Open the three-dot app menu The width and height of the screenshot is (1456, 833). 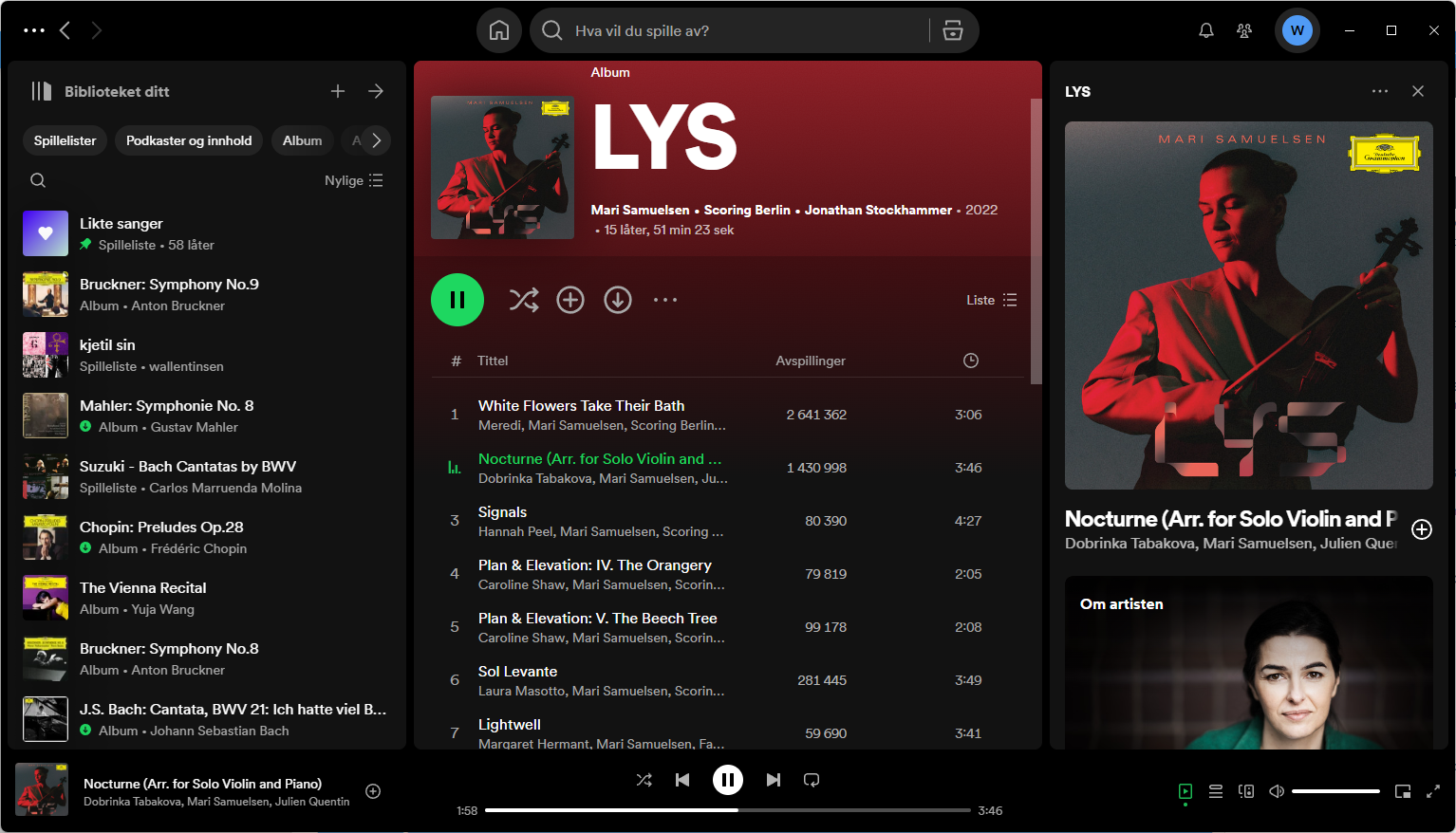(x=34, y=30)
